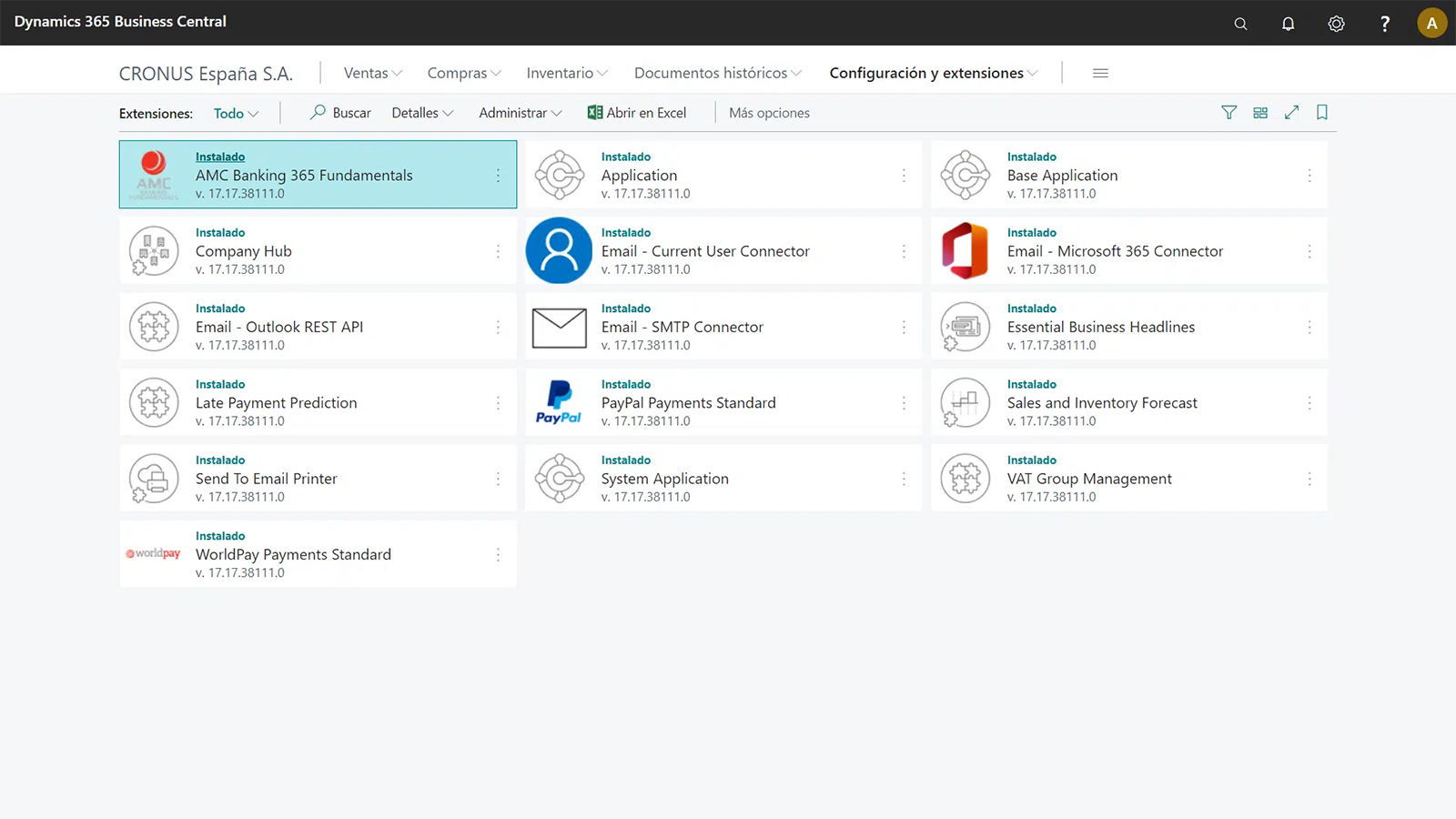
Task: Click the help question mark icon
Action: coord(1384,24)
